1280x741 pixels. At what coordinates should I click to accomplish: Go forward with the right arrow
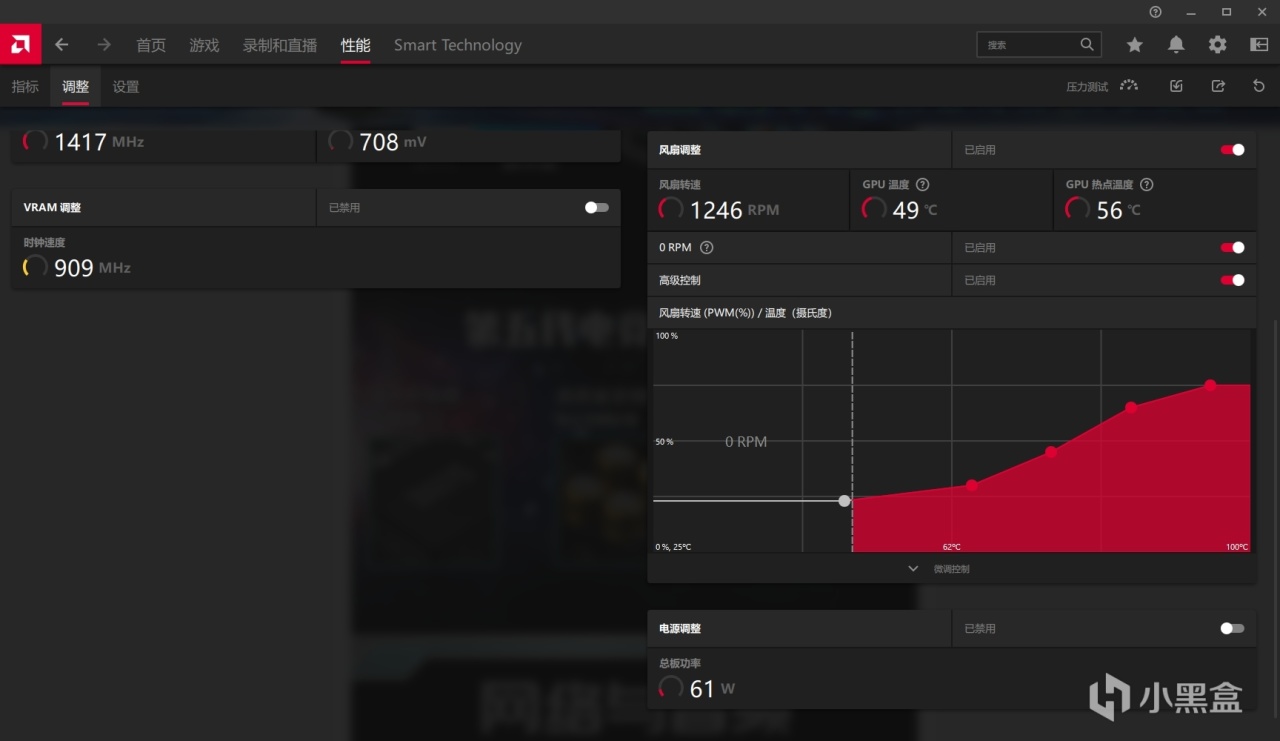point(104,45)
